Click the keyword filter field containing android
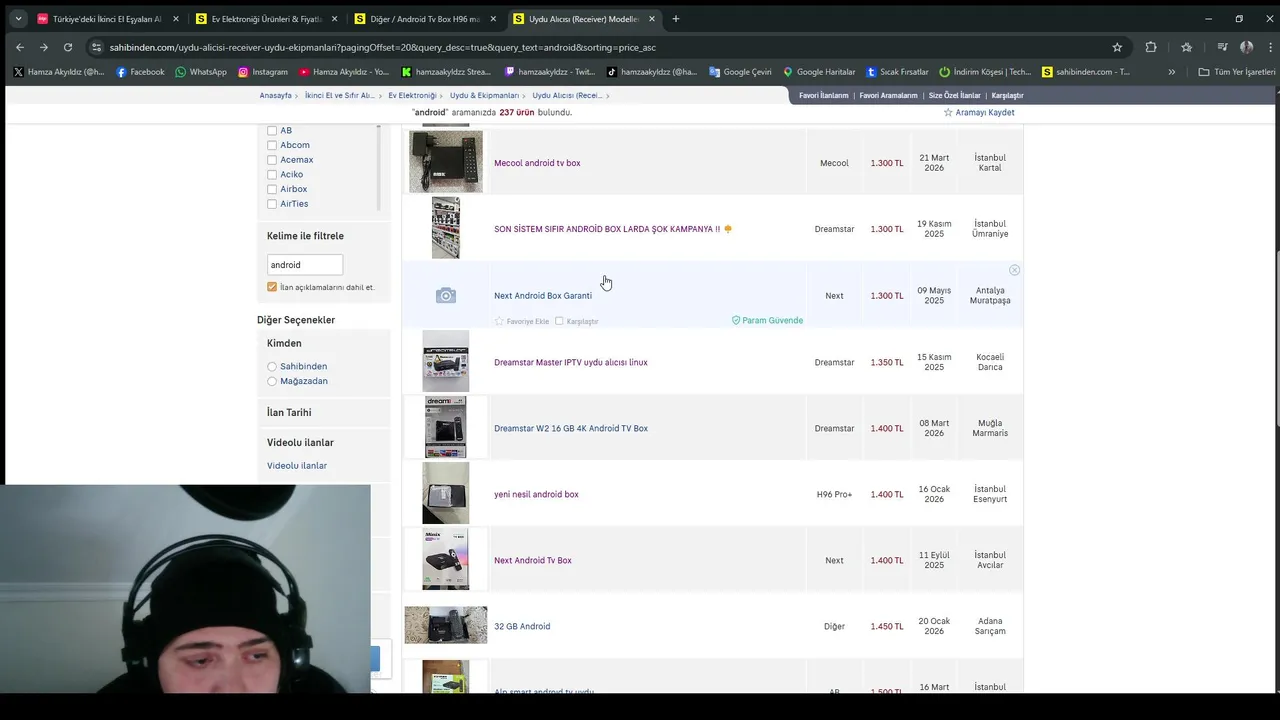Image resolution: width=1280 pixels, height=720 pixels. pyautogui.click(x=305, y=265)
